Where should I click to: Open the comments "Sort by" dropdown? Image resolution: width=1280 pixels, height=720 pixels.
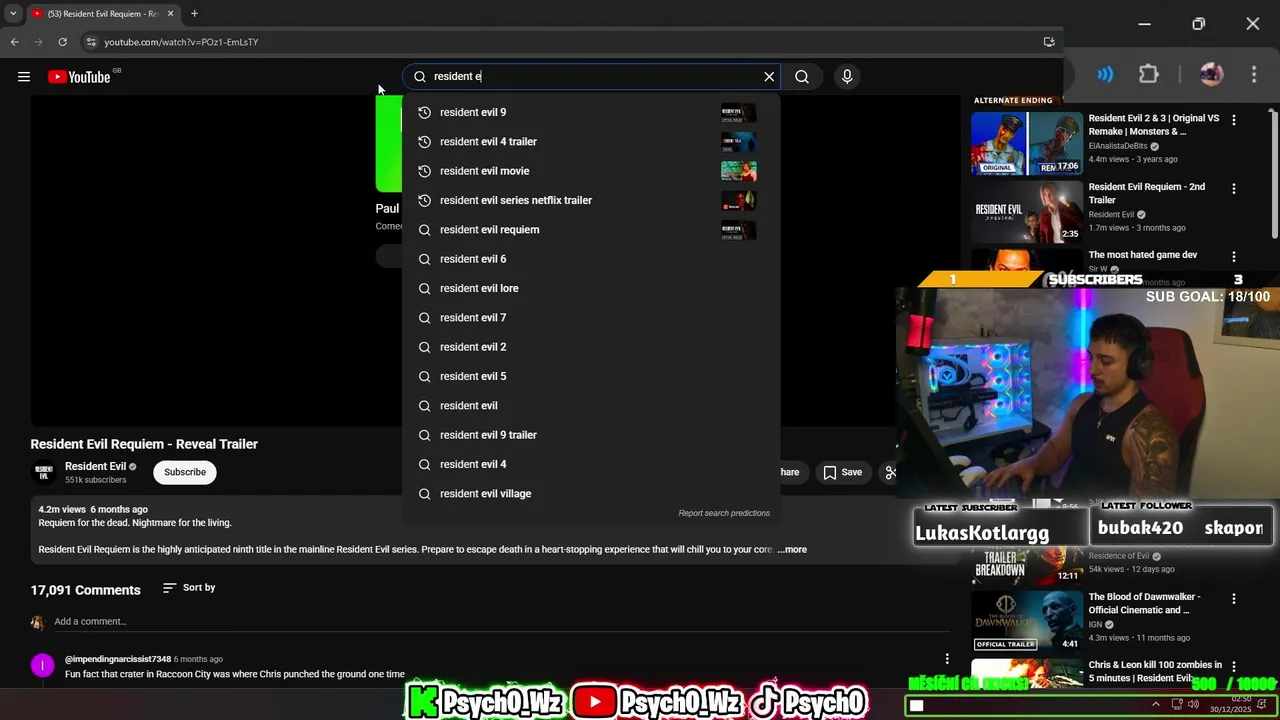tap(189, 588)
